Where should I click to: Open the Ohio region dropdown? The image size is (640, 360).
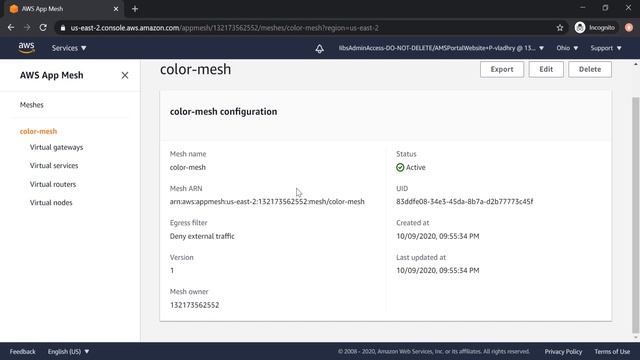click(567, 48)
